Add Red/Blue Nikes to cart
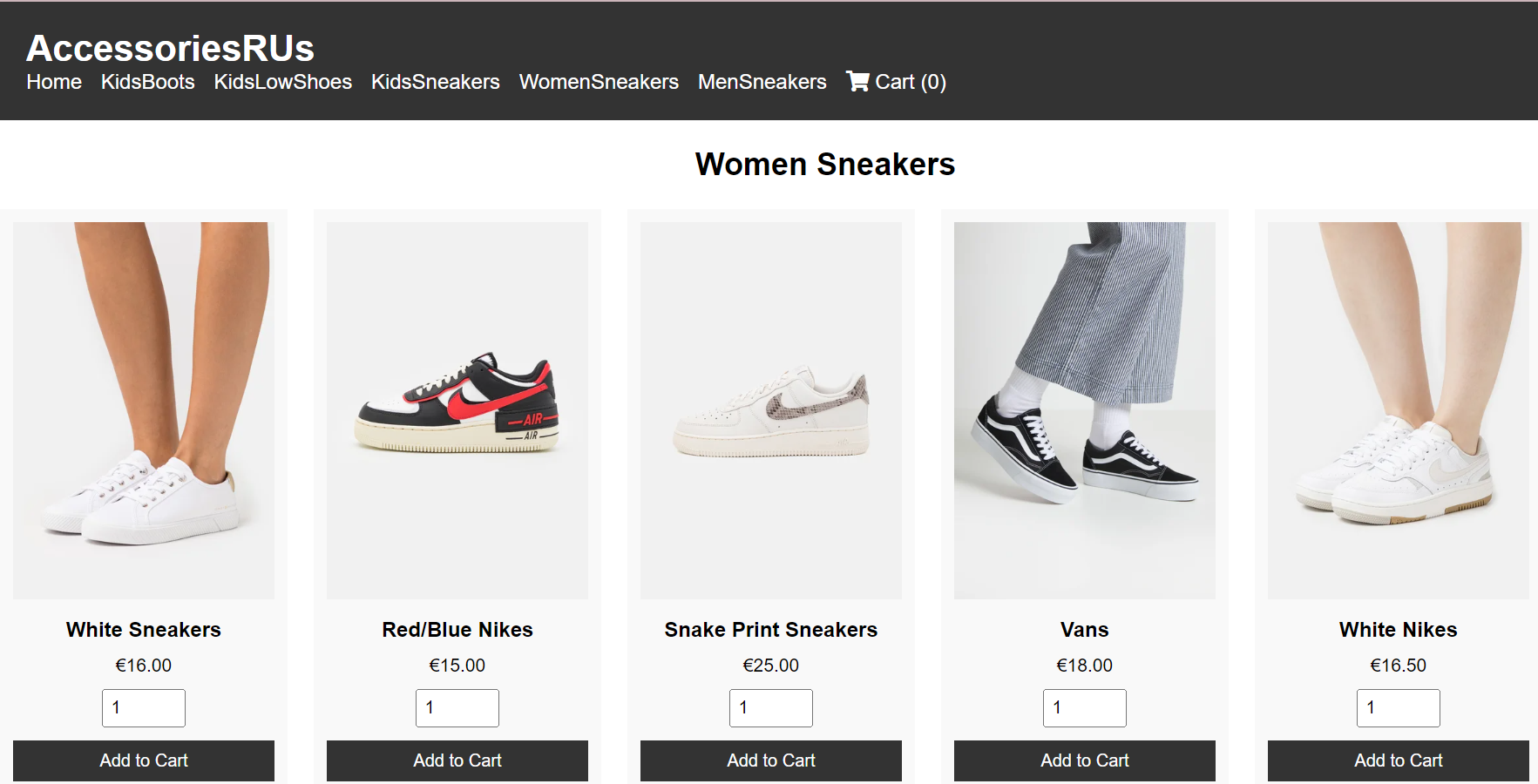Image resolution: width=1538 pixels, height=784 pixels. pyautogui.click(x=457, y=760)
